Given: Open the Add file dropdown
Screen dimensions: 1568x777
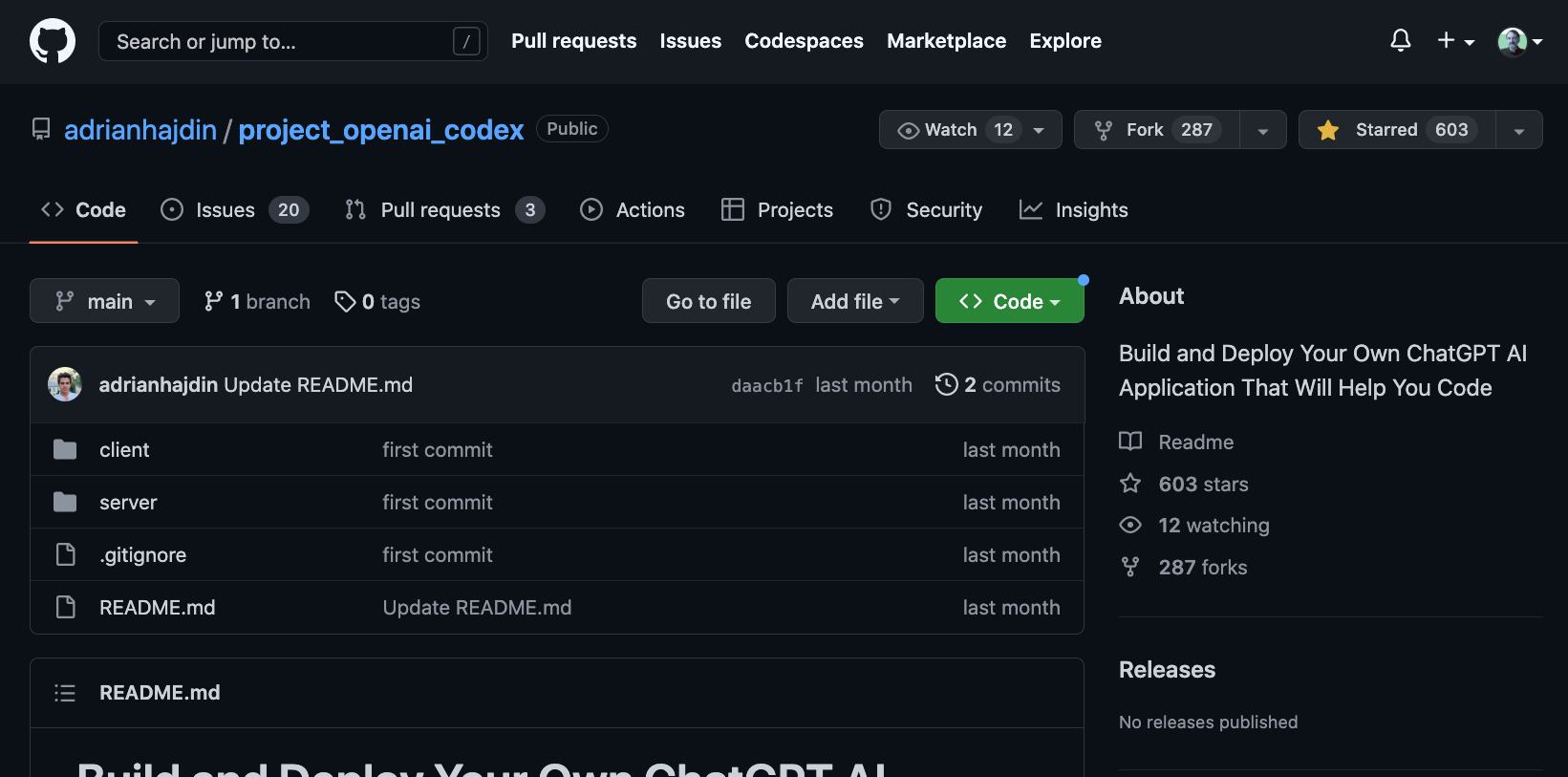Looking at the screenshot, I should [x=855, y=301].
